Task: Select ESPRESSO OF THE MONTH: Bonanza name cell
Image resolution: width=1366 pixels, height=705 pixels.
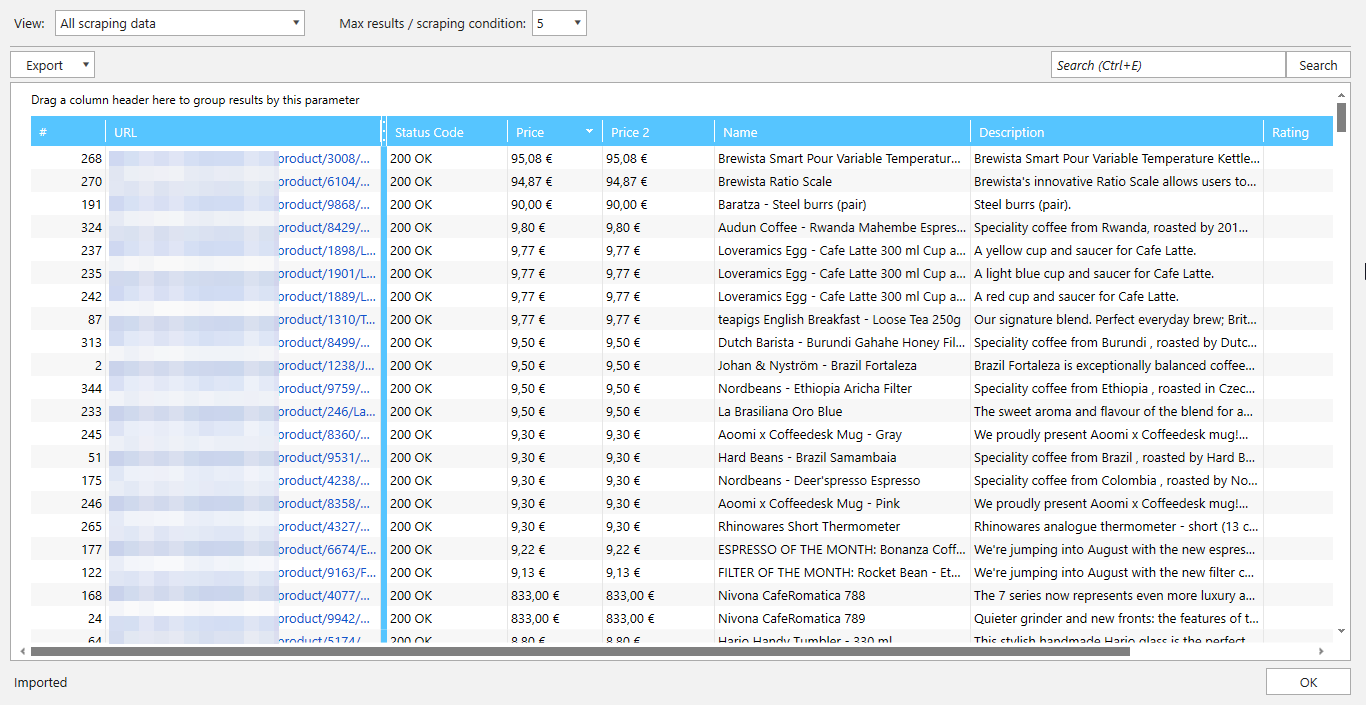Action: 842,549
